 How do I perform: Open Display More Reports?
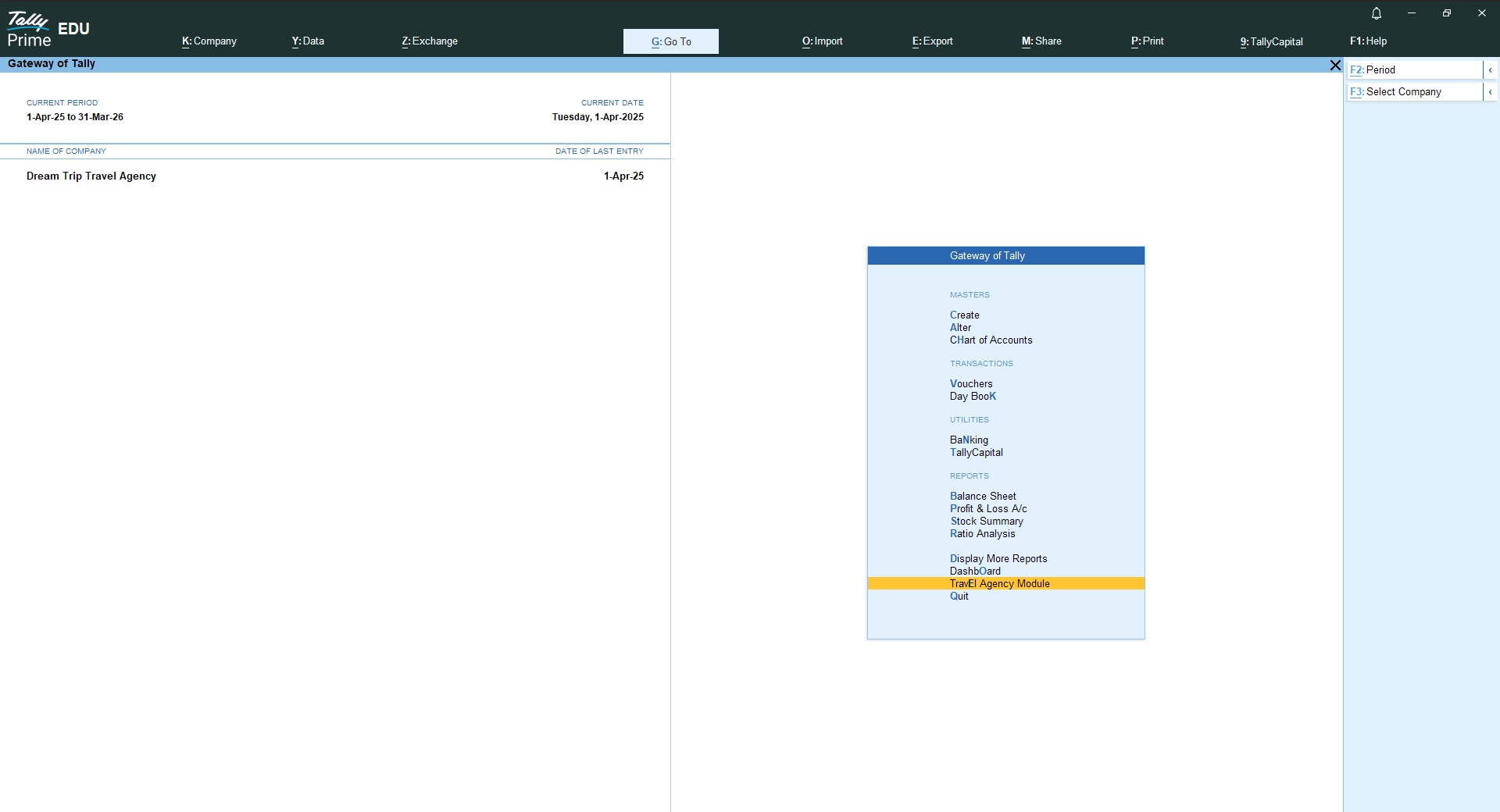pos(998,559)
